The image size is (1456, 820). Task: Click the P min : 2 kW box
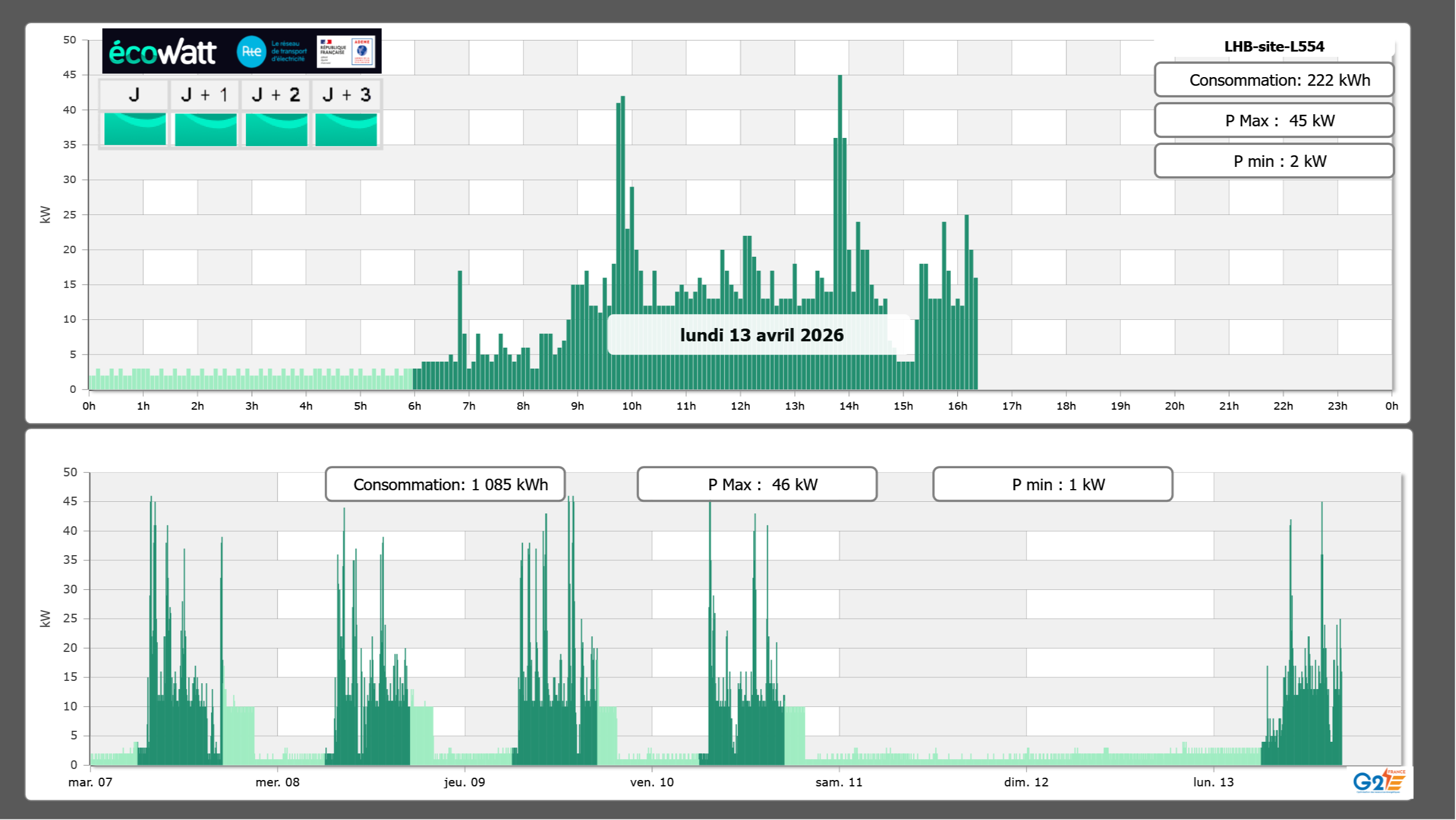point(1273,161)
